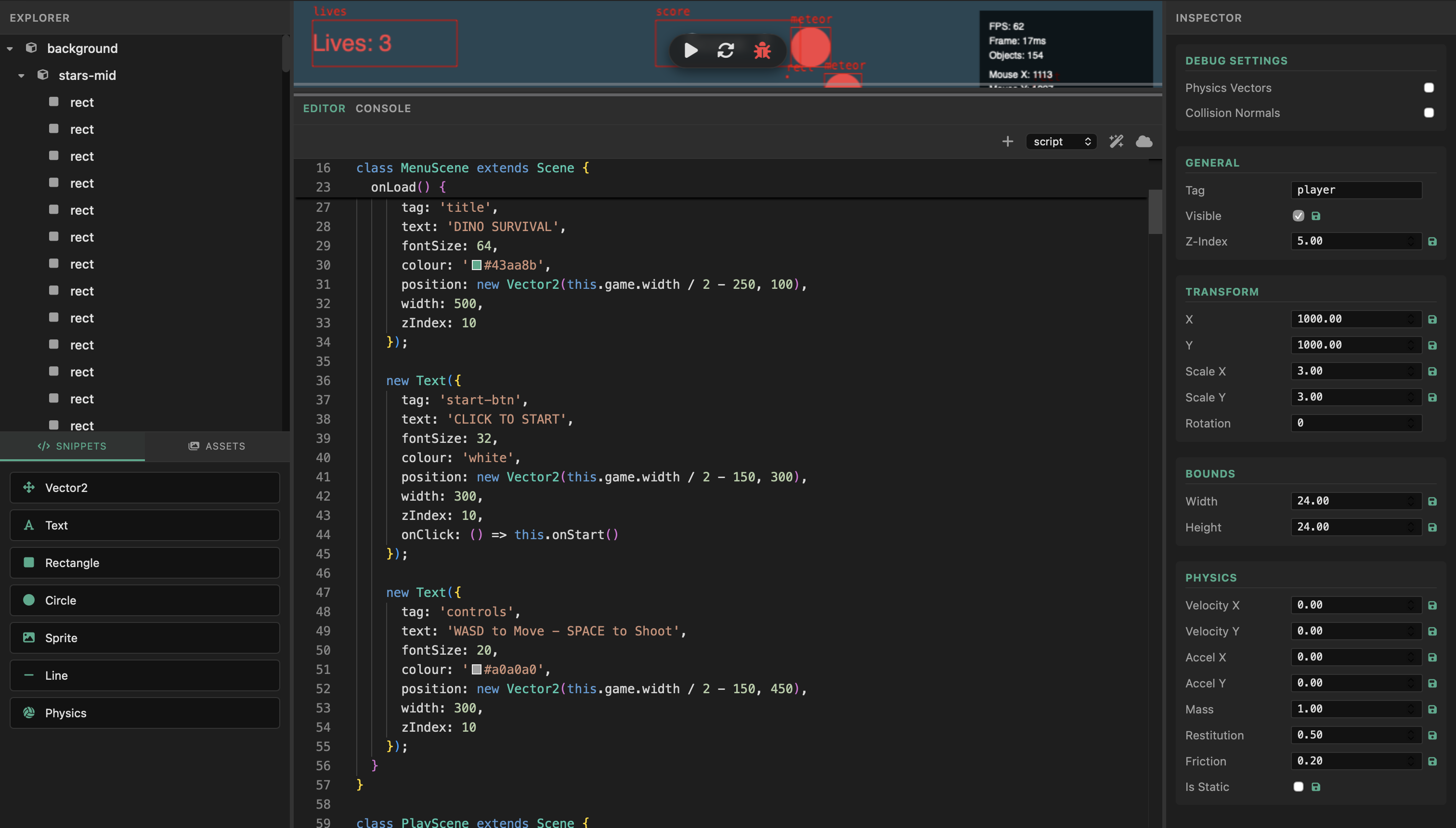Toggle the Is Static checkbox
1456x828 pixels.
pos(1299,787)
